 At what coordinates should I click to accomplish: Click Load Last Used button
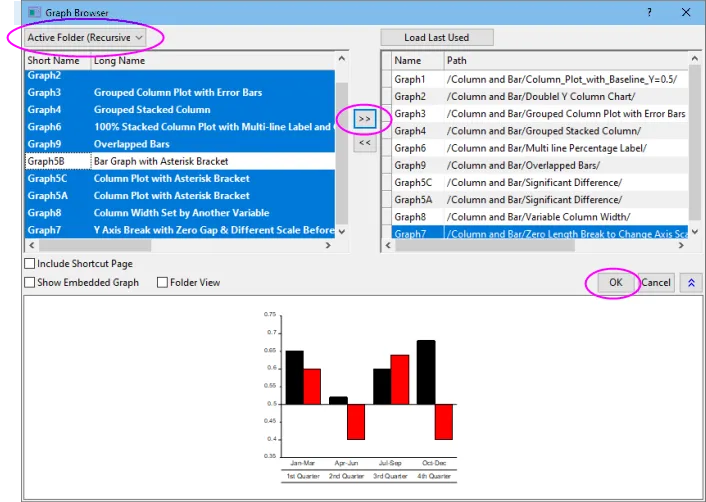[436, 37]
